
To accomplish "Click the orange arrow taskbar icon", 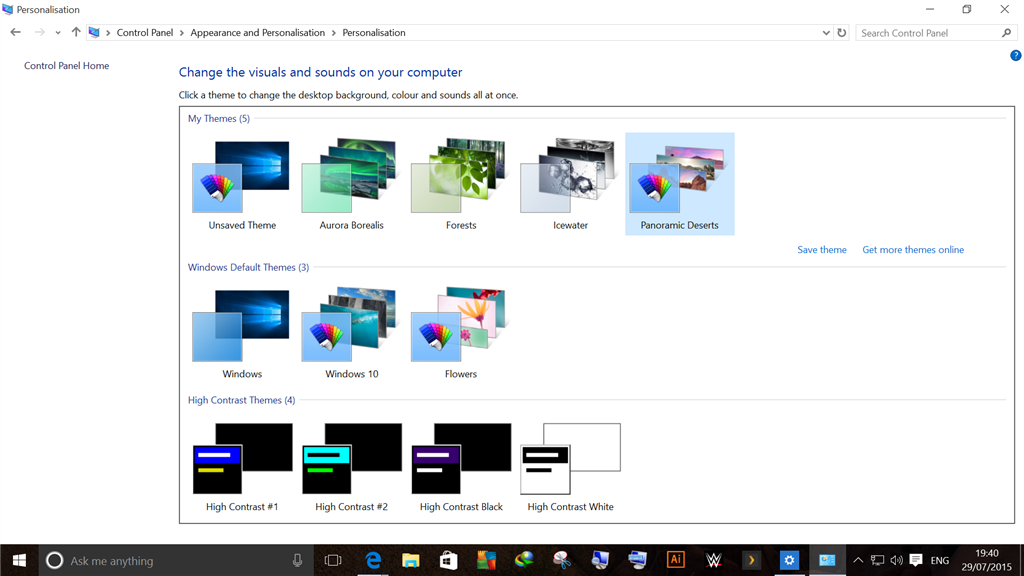I will (751, 560).
